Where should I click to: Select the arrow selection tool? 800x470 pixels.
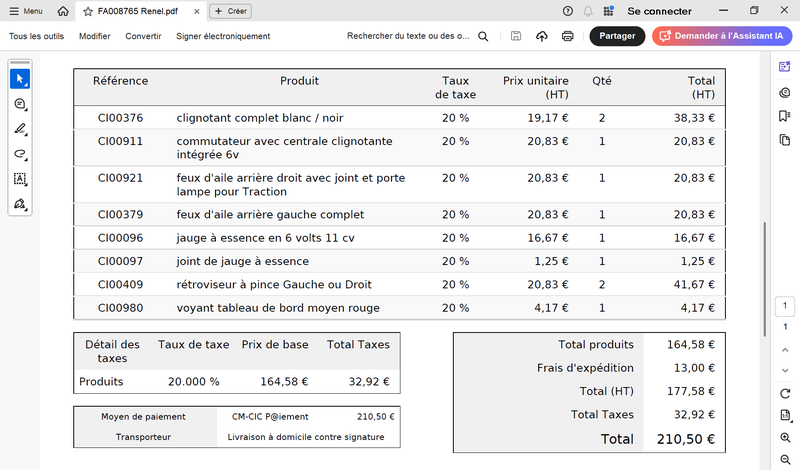20,78
